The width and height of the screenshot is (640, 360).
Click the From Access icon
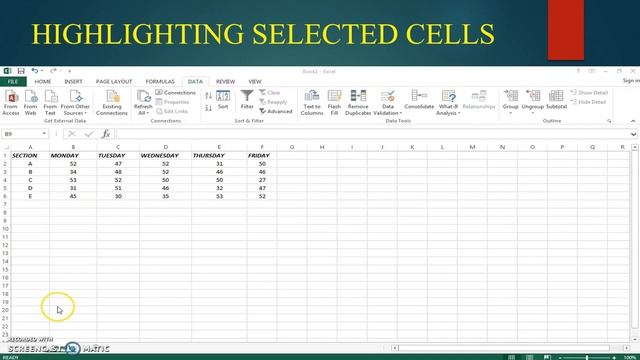pos(11,102)
